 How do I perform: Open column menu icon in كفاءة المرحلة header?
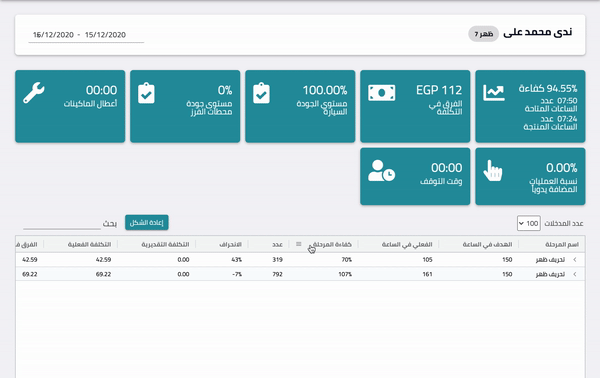[298, 244]
